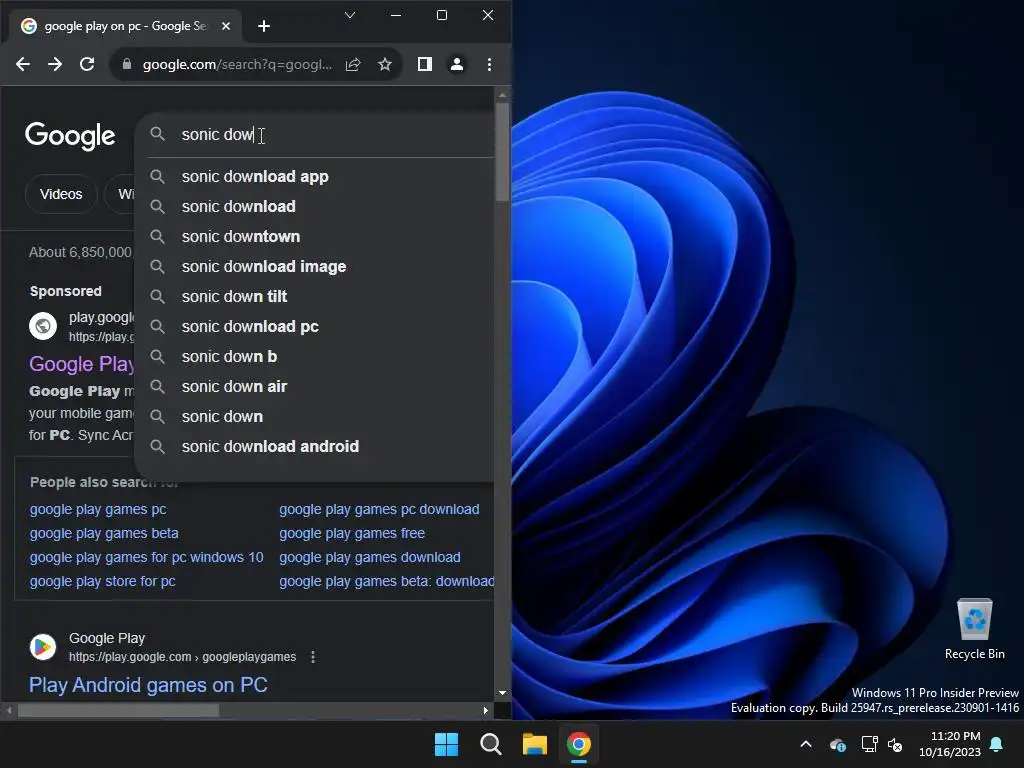Filter results by Videos
1024x768 pixels.
[x=61, y=194]
